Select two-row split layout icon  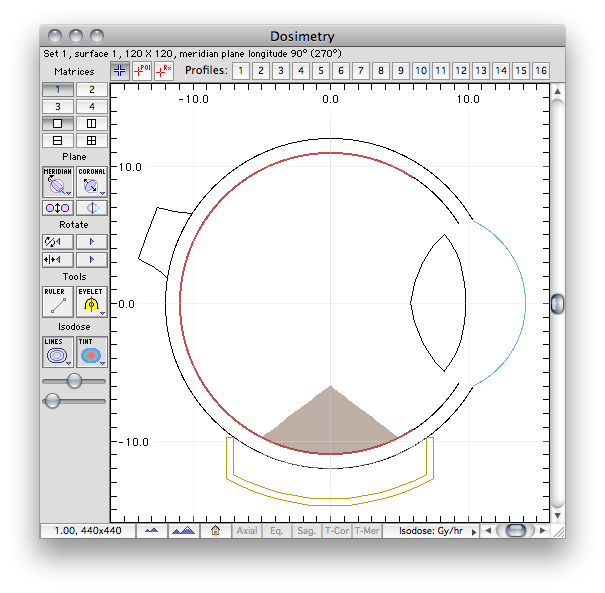[x=57, y=140]
